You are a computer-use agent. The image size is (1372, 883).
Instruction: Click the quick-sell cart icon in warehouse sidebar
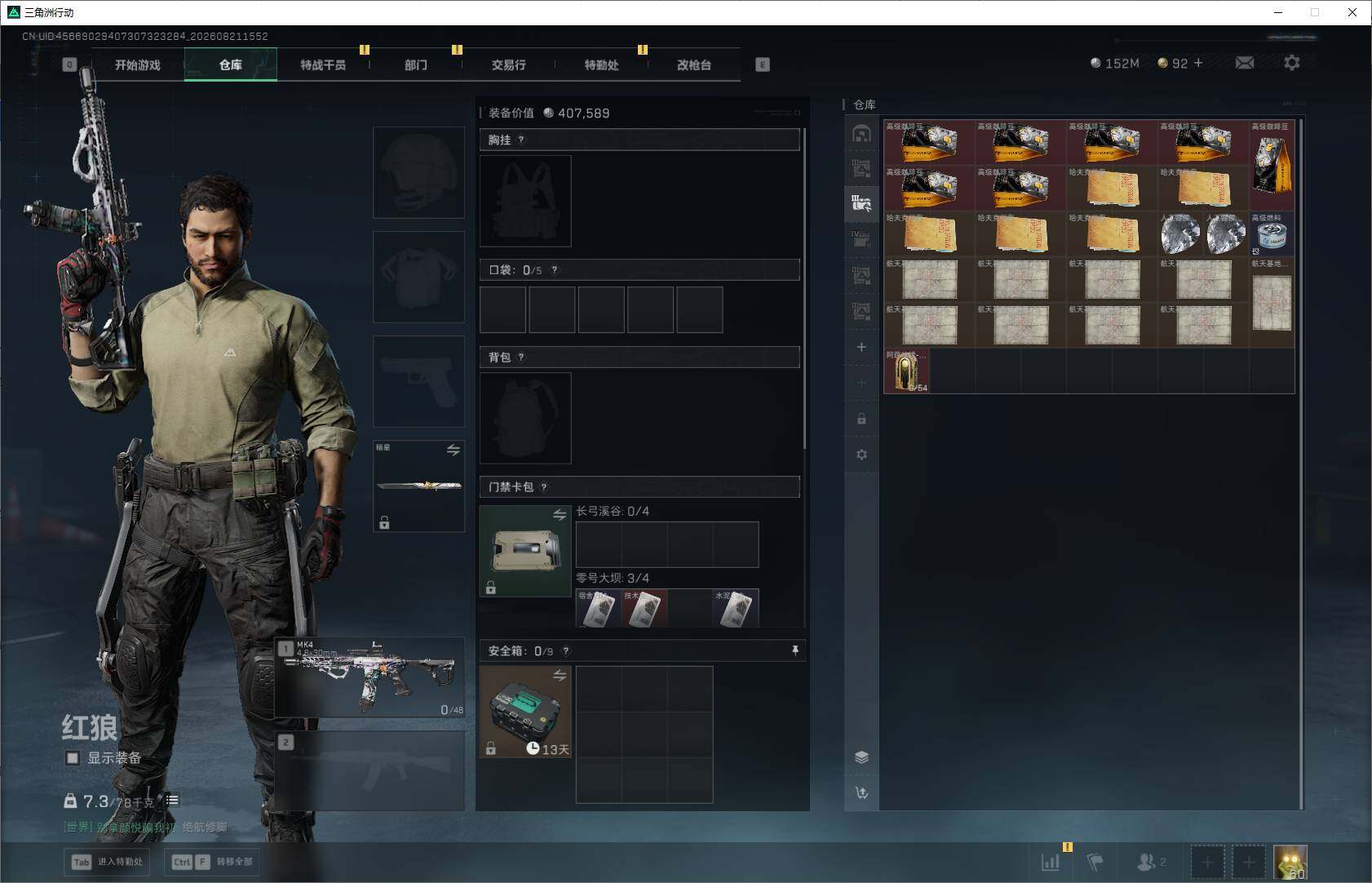point(861,792)
